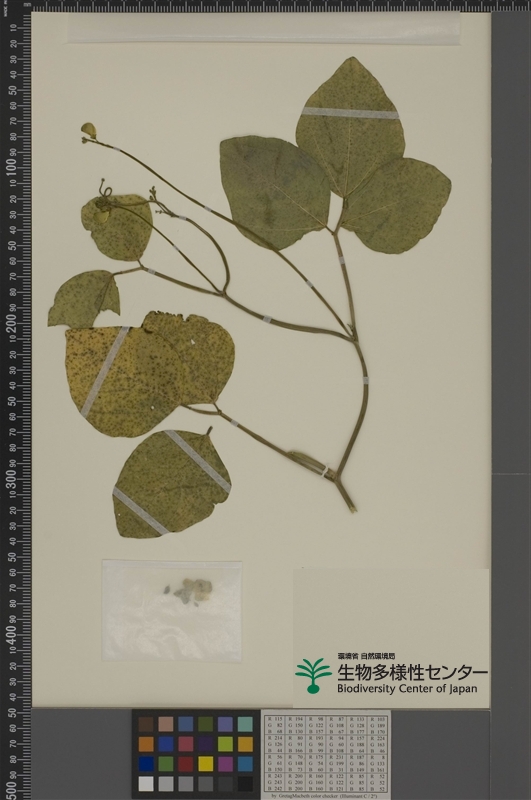Click the small yellow flower bud at stem tip
The width and height of the screenshot is (531, 800).
coord(89,131)
